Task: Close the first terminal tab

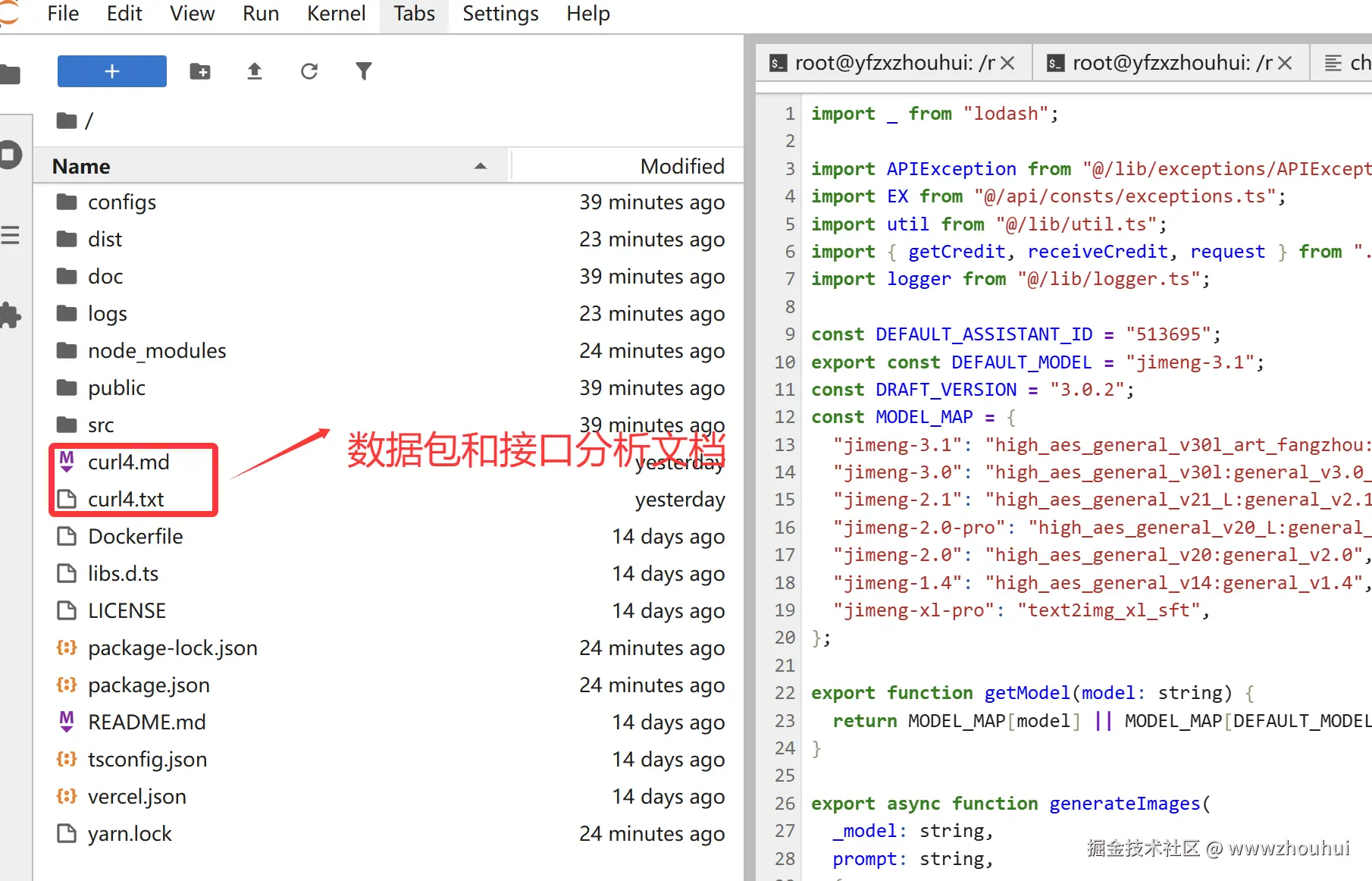Action: [1007, 63]
